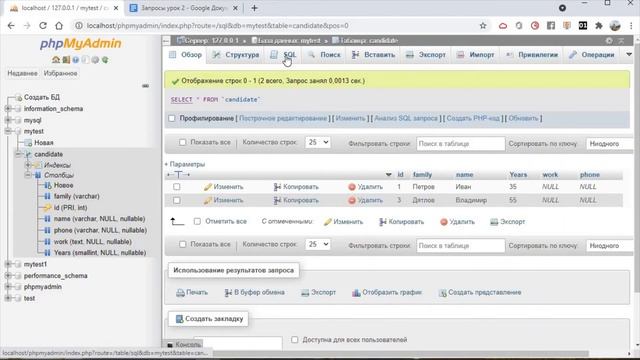The width and height of the screenshot is (640, 360).
Task: Check the top Show all (Показать все) checkbox
Action: [x=182, y=142]
